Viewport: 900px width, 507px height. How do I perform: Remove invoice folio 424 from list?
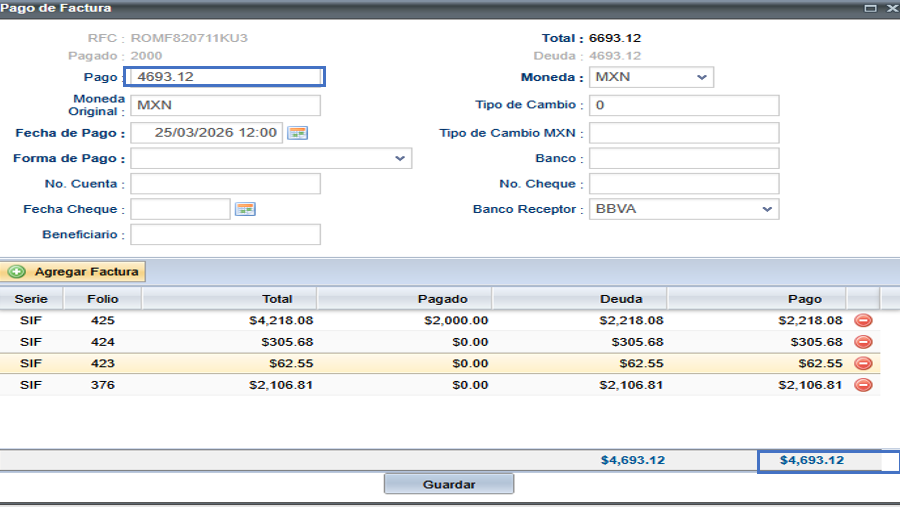(x=863, y=342)
